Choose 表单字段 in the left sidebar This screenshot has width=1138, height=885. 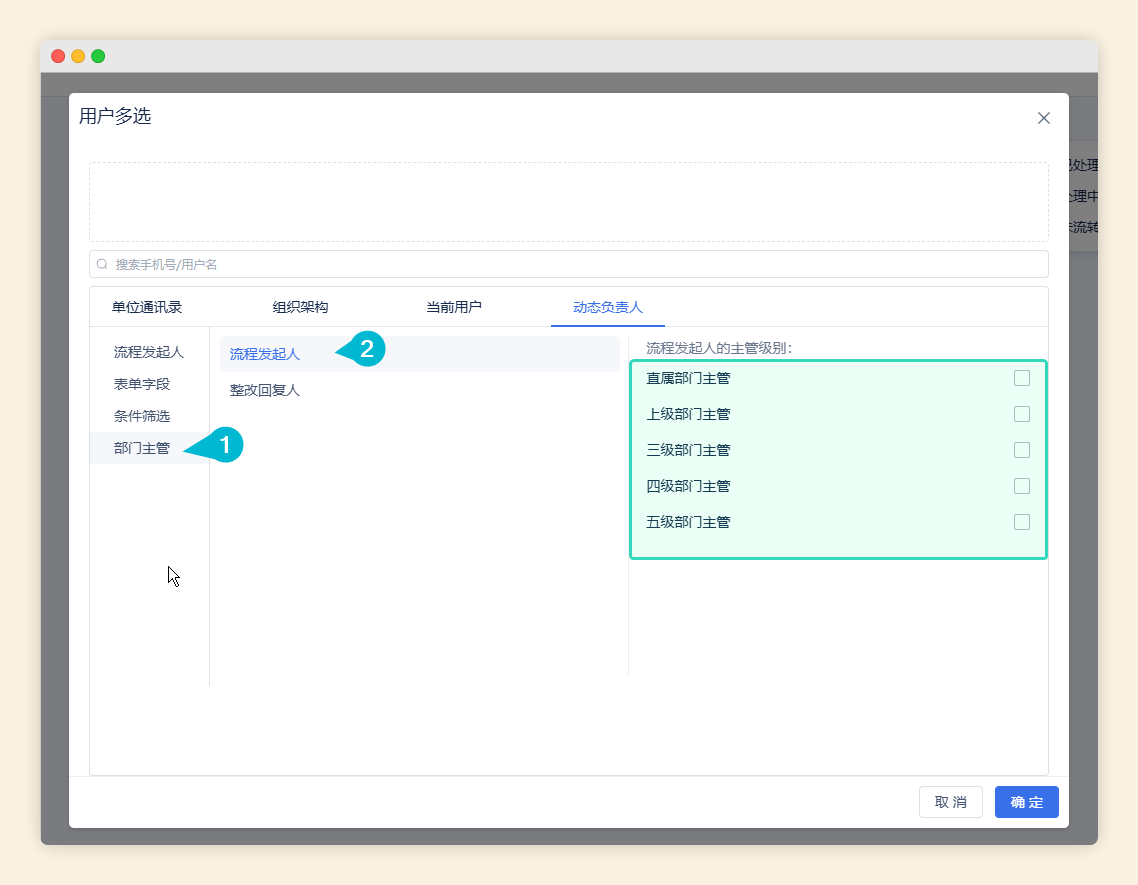click(142, 384)
